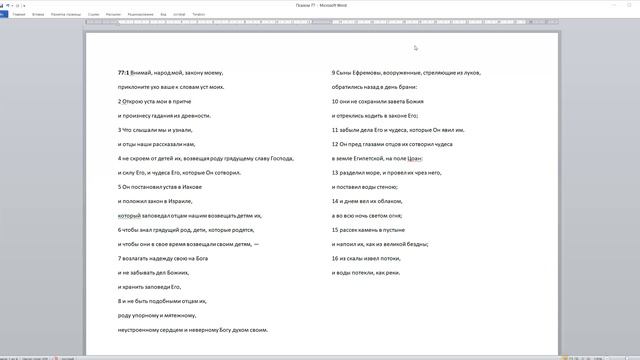Click line 'и положил закон в Израиле'
Image resolution: width=640 pixels, height=360 pixels.
point(155,201)
